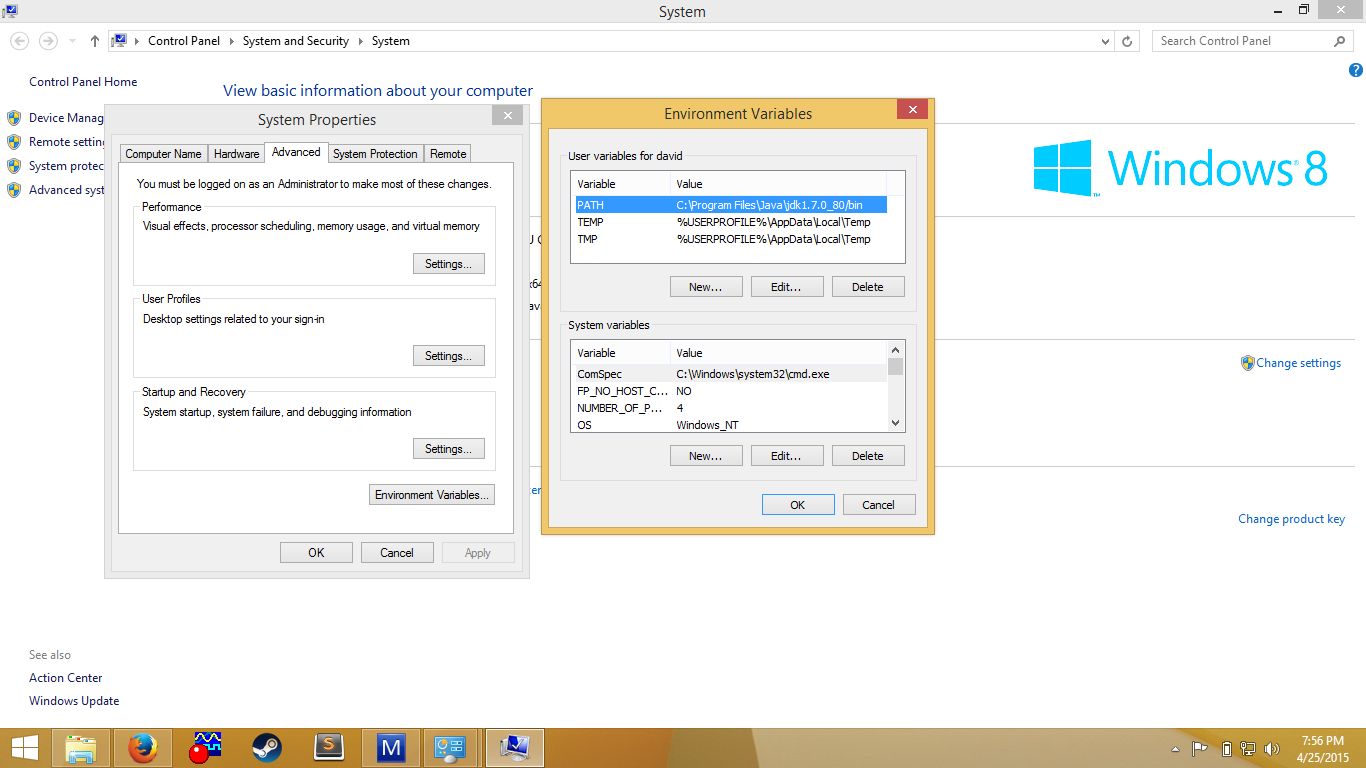Open network tray icon
The width and height of the screenshot is (1366, 768).
click(1248, 748)
